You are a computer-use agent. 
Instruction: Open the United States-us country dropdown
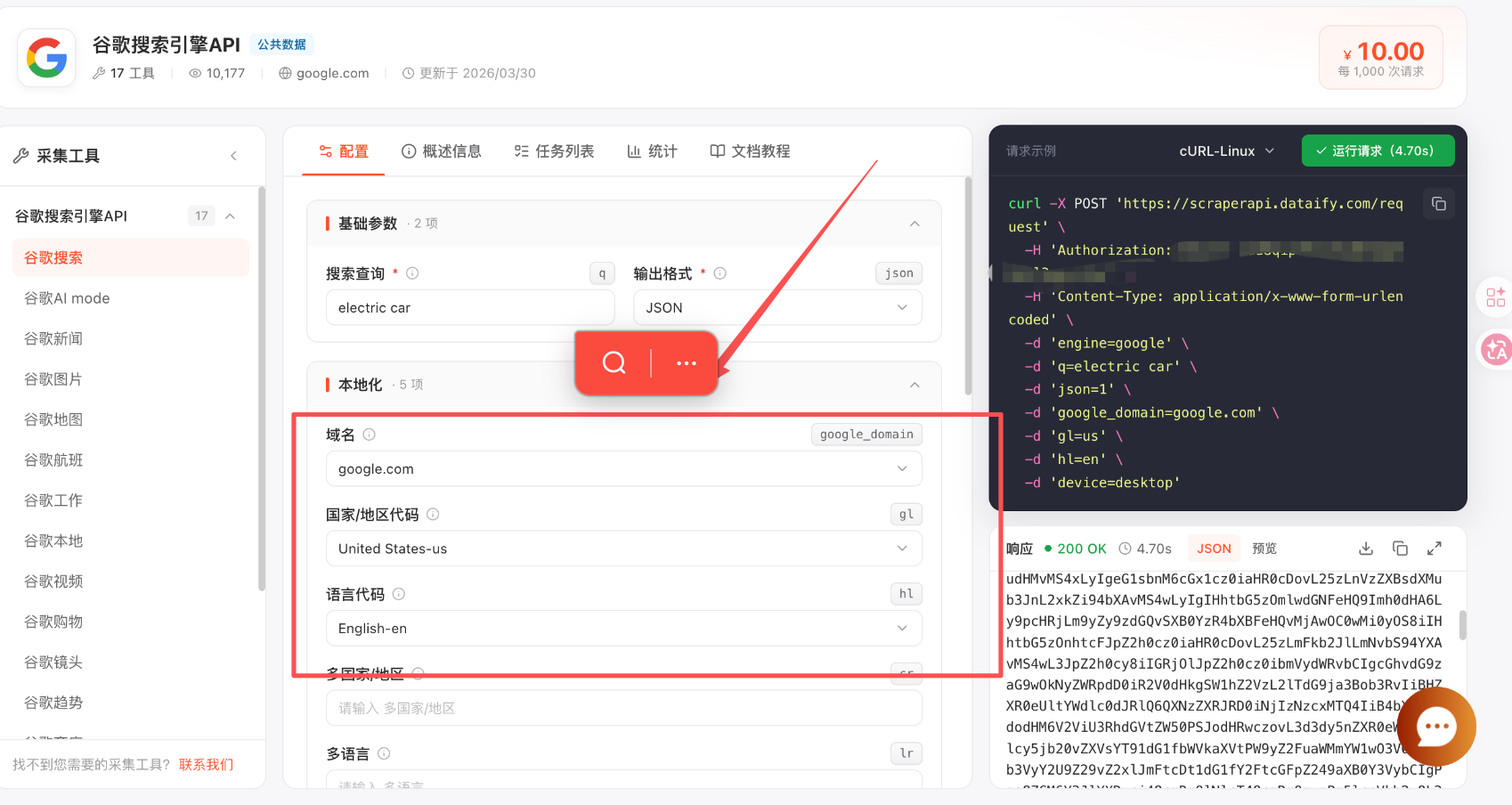(623, 549)
